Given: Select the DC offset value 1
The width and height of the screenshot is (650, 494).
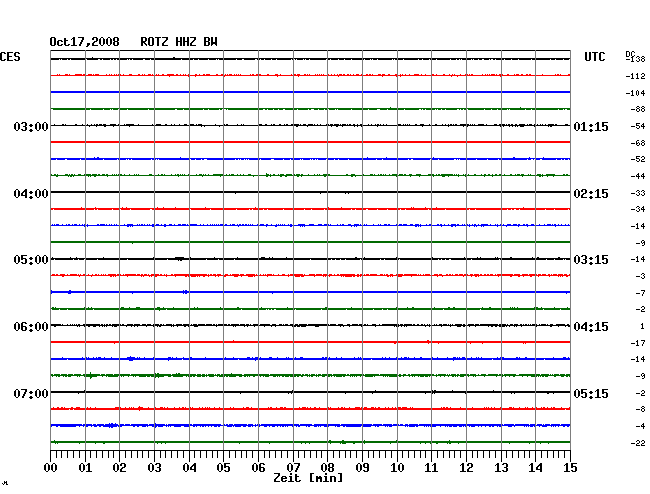Looking at the screenshot, I should click(643, 326).
